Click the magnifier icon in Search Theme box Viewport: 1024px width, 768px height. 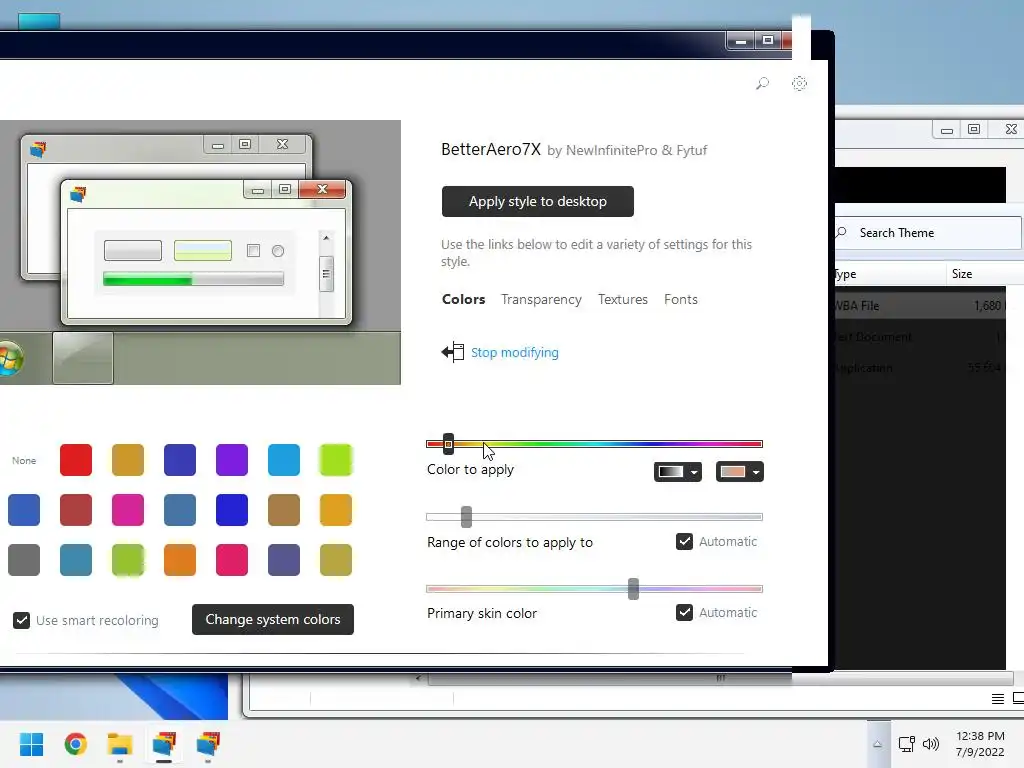tap(842, 232)
